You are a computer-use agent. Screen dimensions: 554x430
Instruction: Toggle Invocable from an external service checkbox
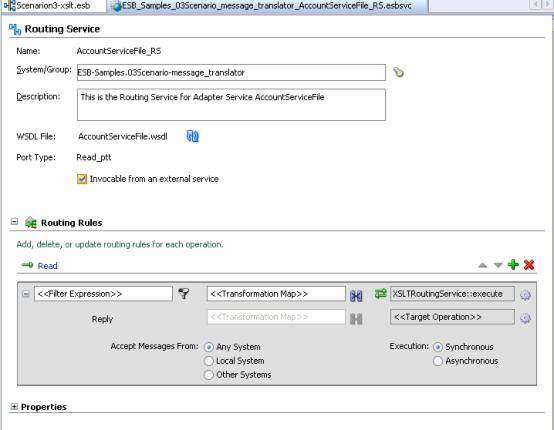tap(82, 179)
